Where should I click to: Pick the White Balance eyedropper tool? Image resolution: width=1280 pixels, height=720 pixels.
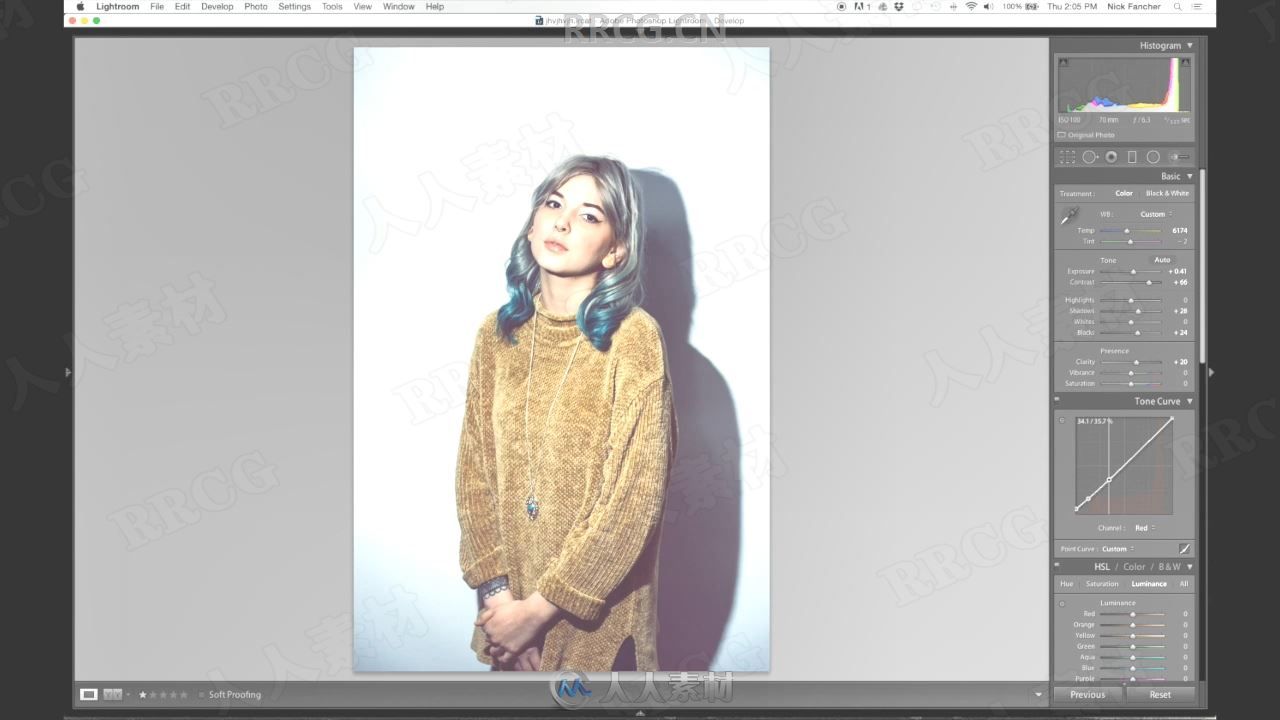(x=1069, y=216)
